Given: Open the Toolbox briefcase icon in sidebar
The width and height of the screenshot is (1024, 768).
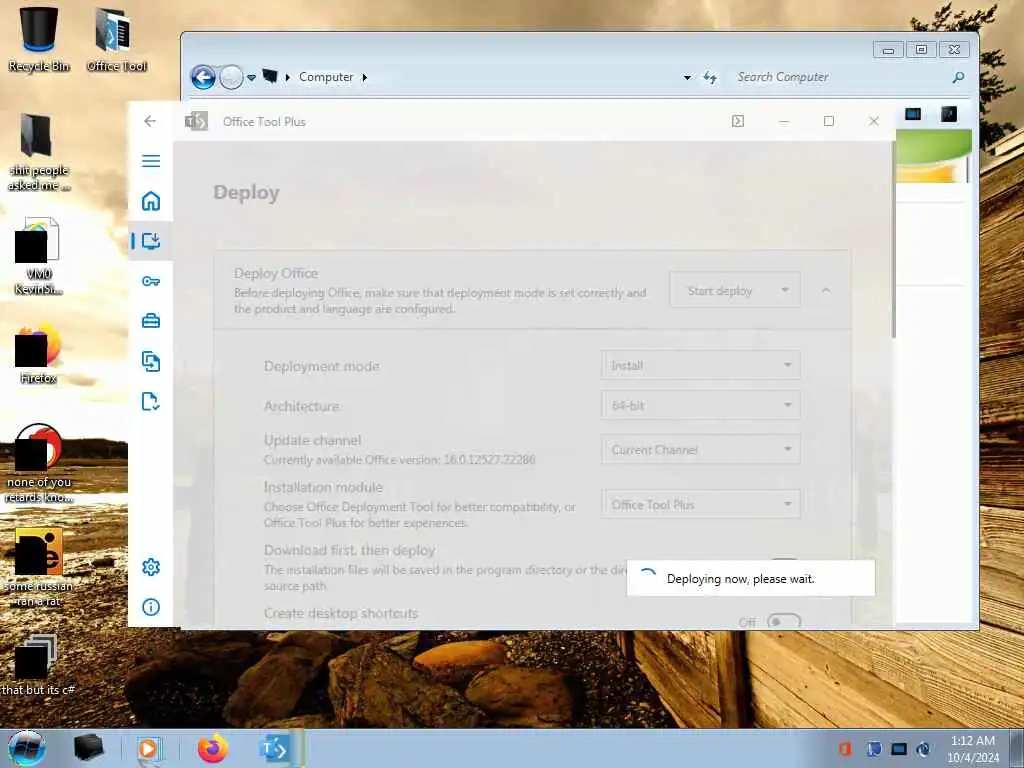Looking at the screenshot, I should pos(151,321).
